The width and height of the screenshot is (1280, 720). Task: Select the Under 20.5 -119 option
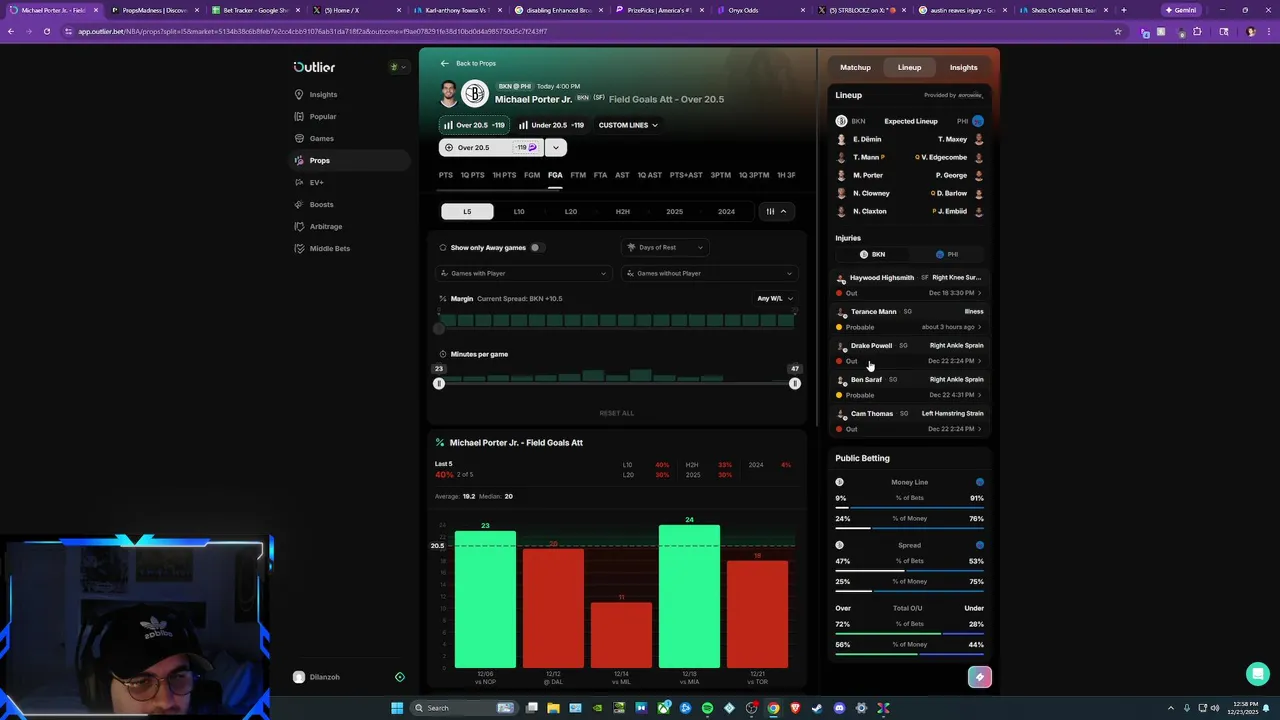[551, 125]
